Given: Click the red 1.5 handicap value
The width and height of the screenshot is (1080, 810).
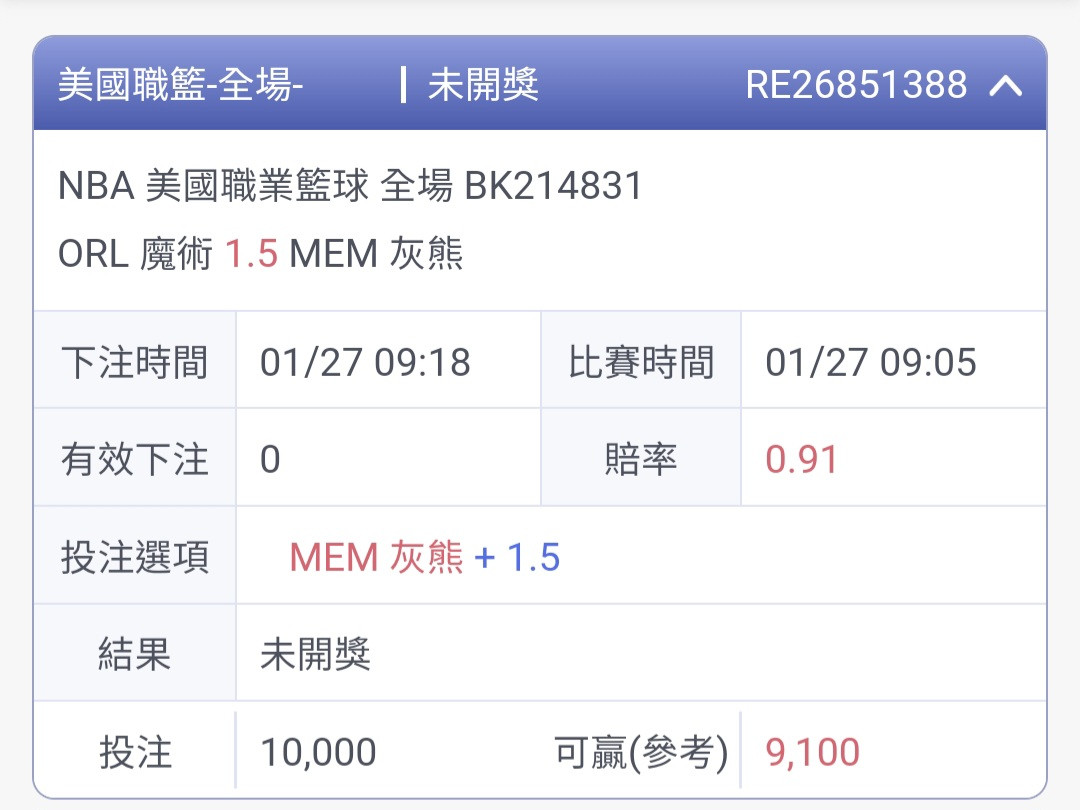Looking at the screenshot, I should [x=251, y=253].
